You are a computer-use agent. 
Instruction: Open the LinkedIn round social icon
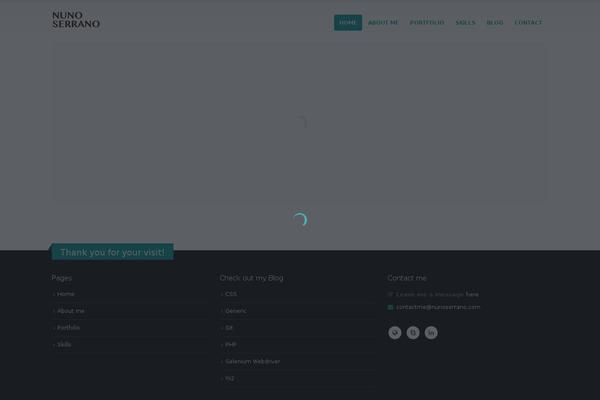(x=431, y=333)
